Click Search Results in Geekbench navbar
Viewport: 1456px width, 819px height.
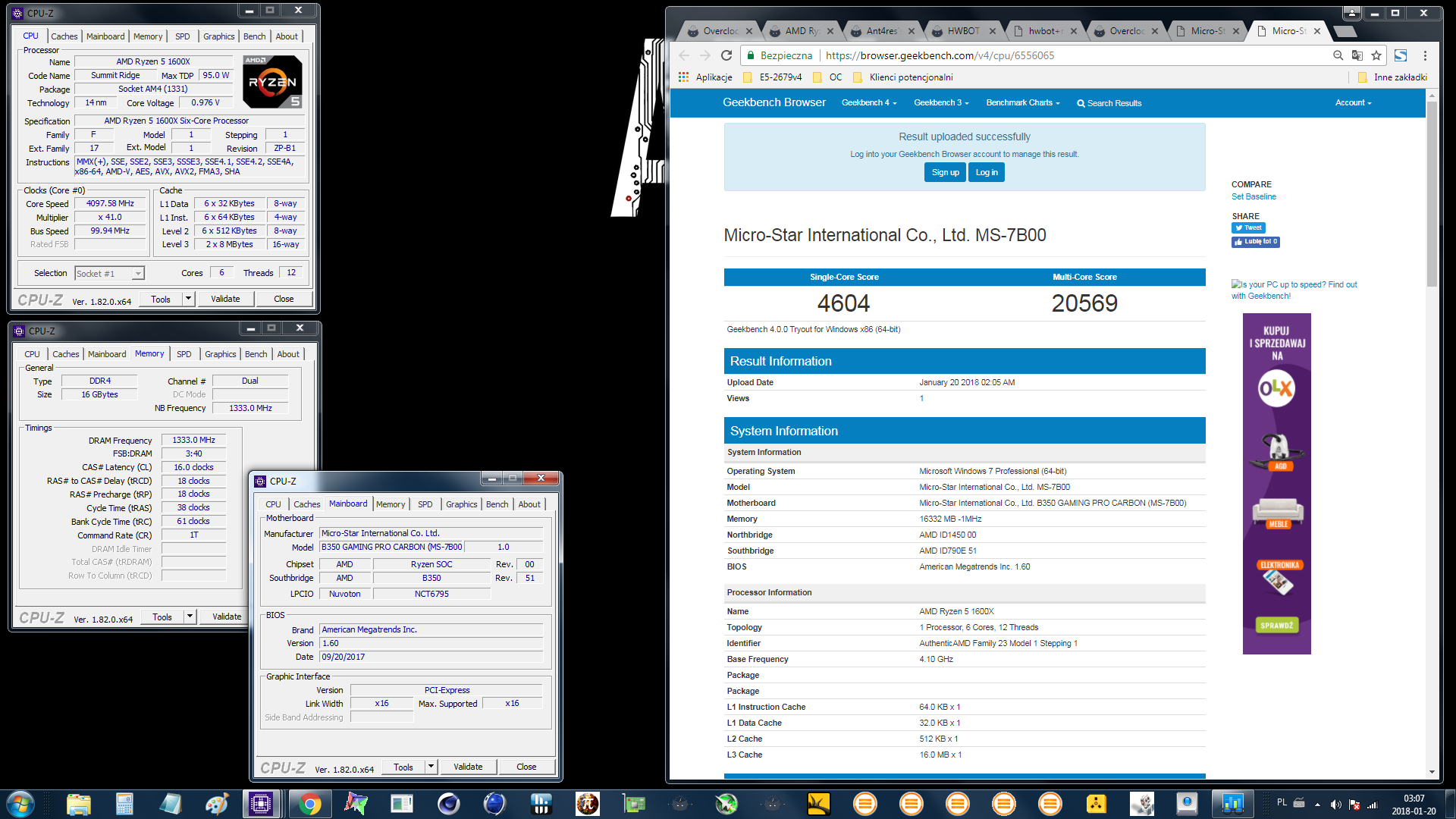[x=1109, y=103]
